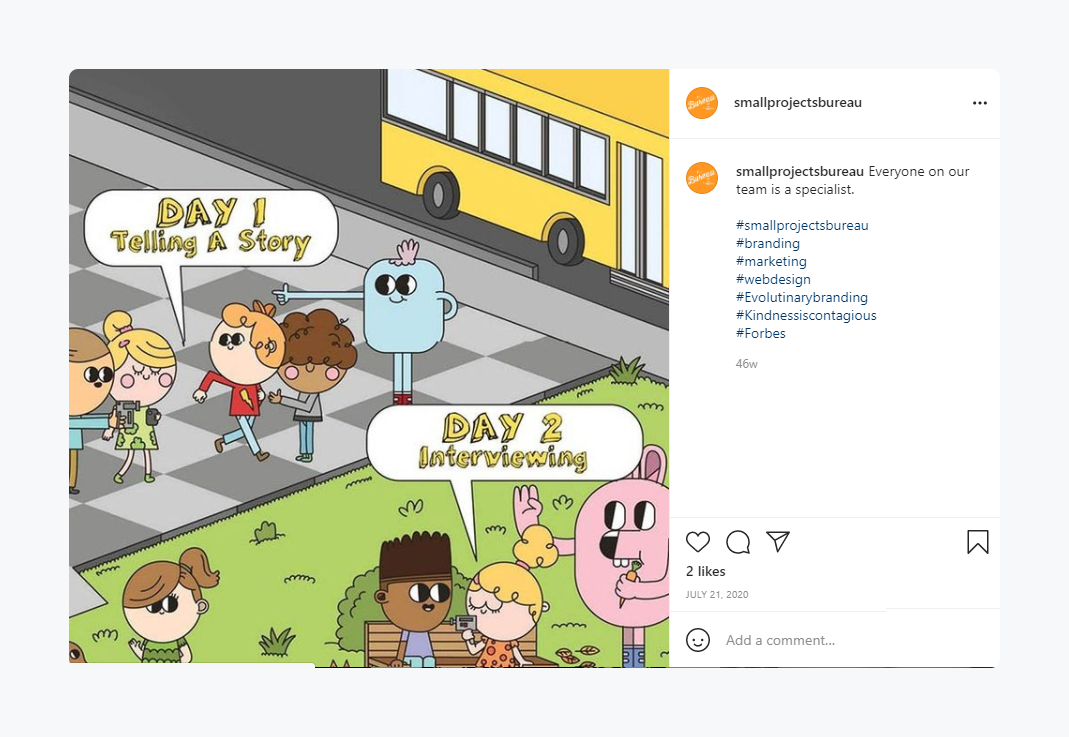Like the post with the heart icon
This screenshot has width=1069, height=737.
[698, 542]
